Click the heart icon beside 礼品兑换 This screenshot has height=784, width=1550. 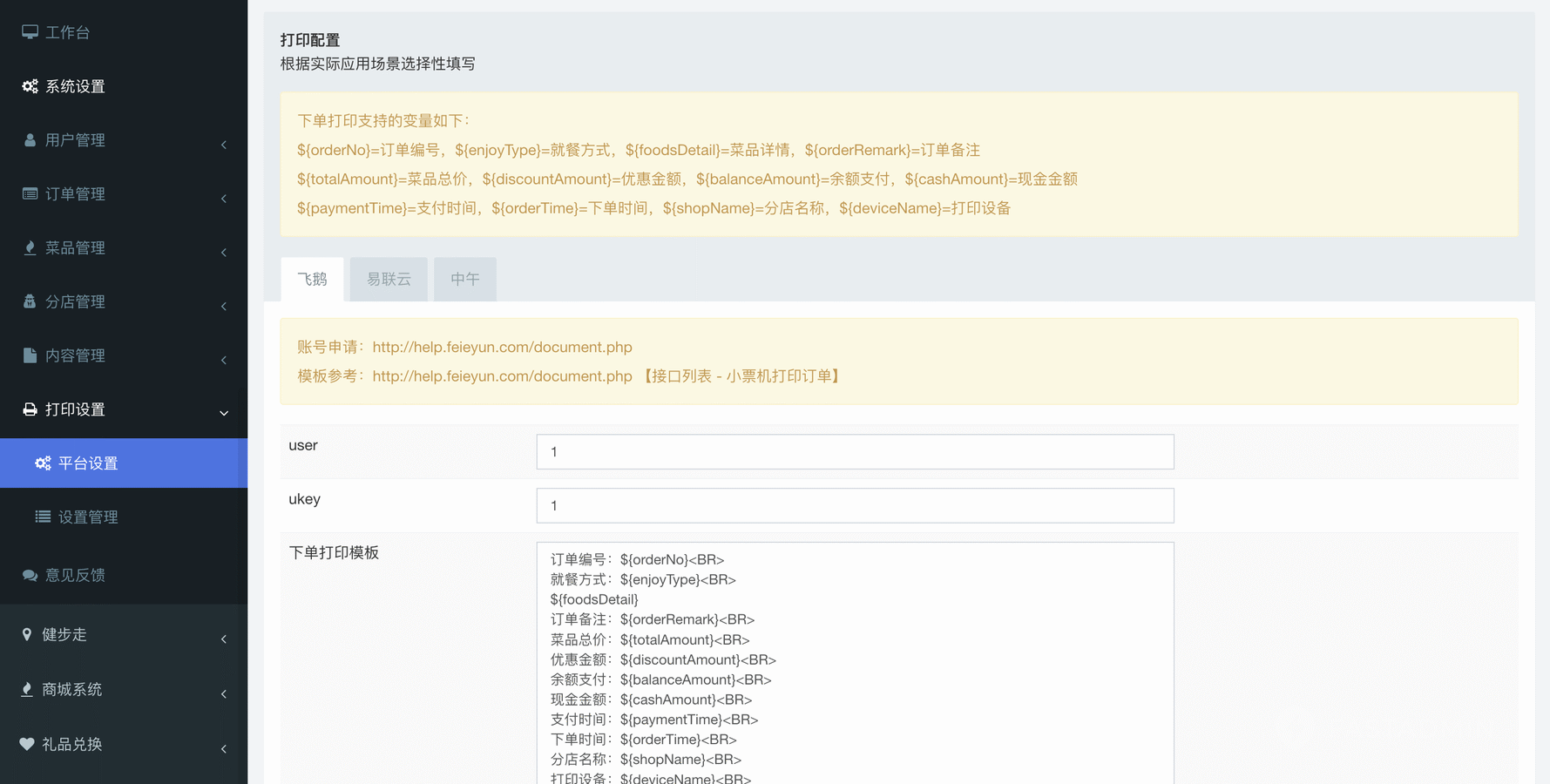click(27, 744)
